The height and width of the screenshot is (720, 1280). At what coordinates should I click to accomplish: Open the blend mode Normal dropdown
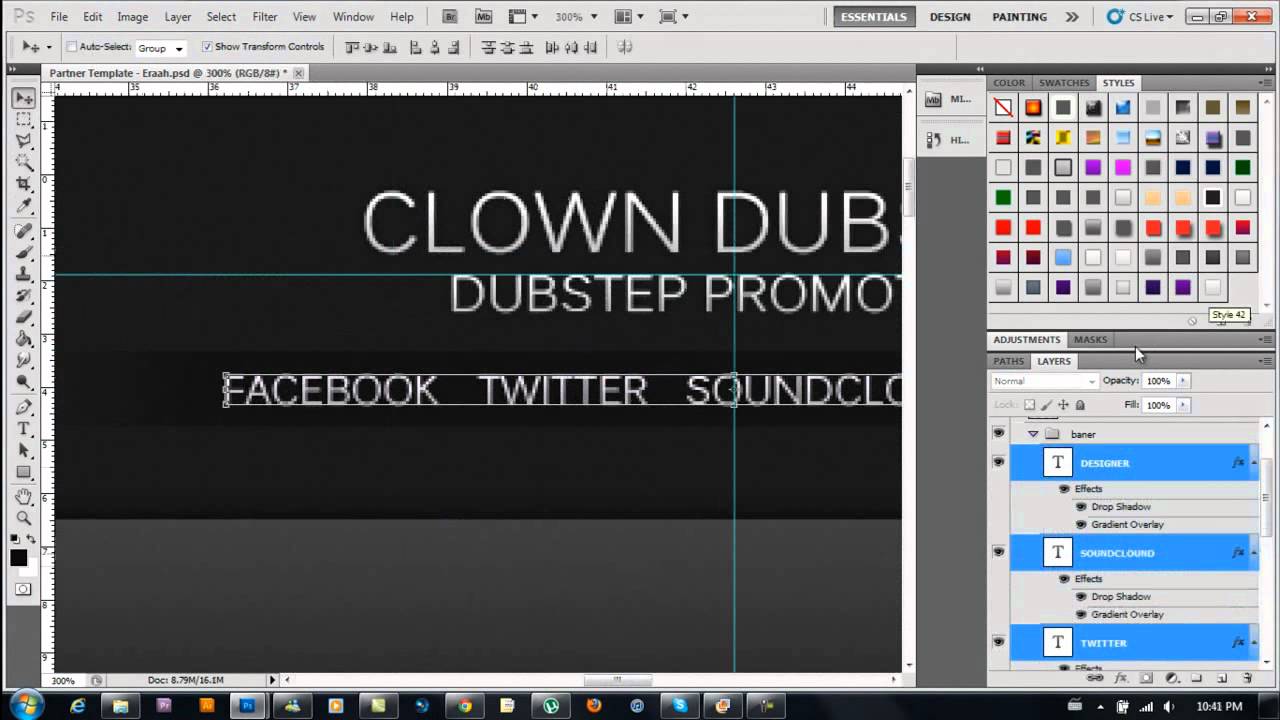[x=1044, y=381]
